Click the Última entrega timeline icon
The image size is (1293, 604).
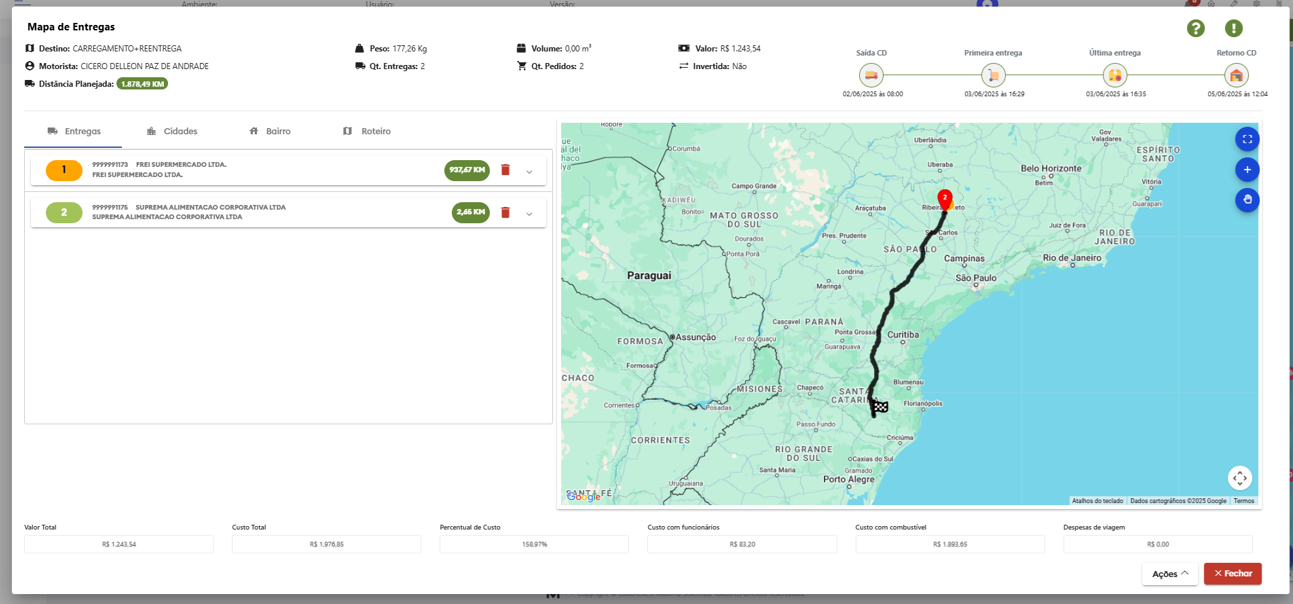point(1115,75)
